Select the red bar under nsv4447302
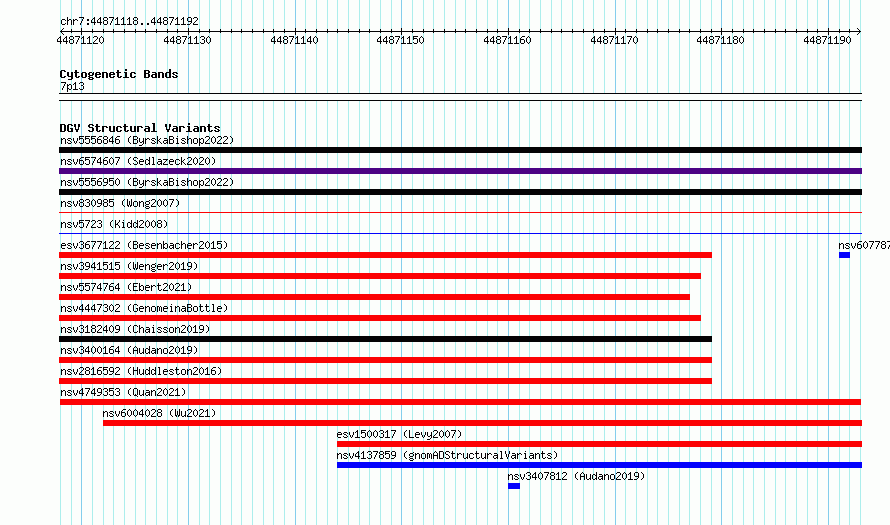890x525 pixels. pos(380,318)
